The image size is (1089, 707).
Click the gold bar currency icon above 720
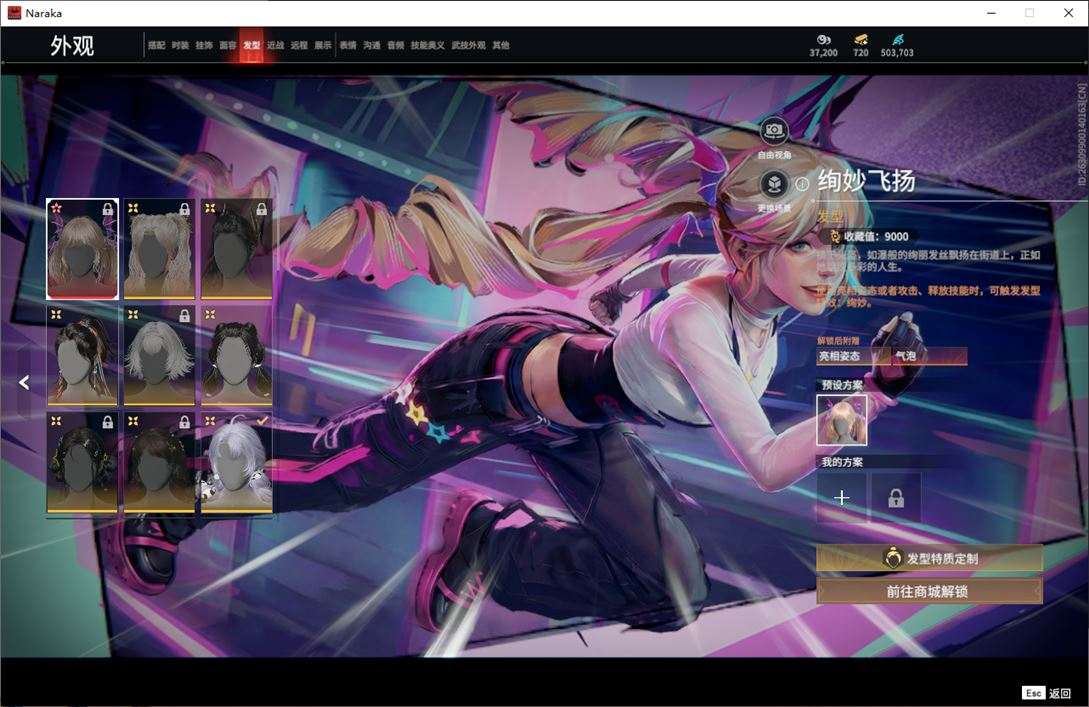[861, 40]
